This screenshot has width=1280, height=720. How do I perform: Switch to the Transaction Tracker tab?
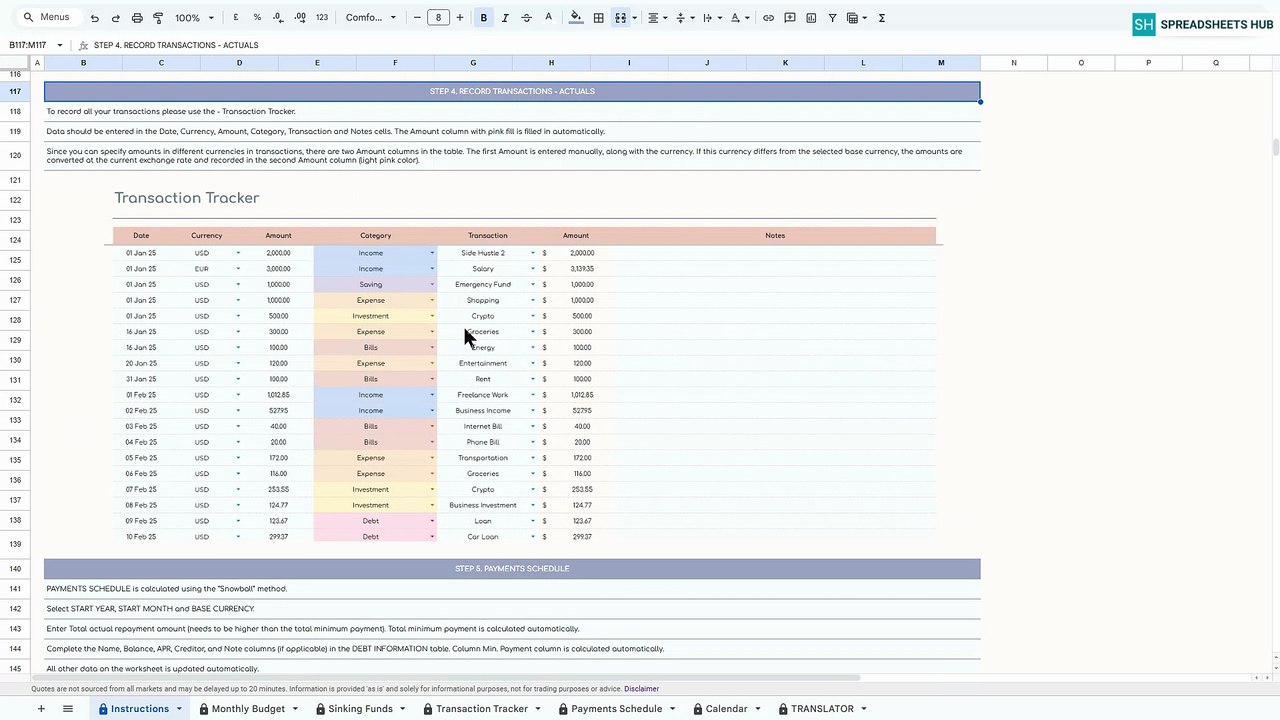[x=482, y=709]
